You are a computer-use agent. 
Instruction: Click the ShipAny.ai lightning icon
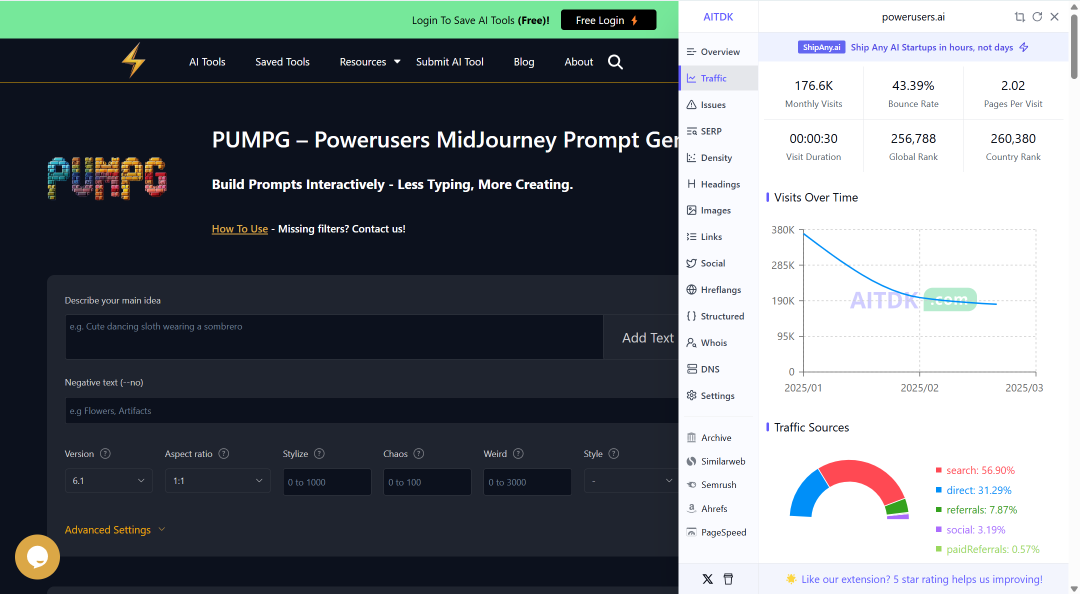(x=1024, y=48)
